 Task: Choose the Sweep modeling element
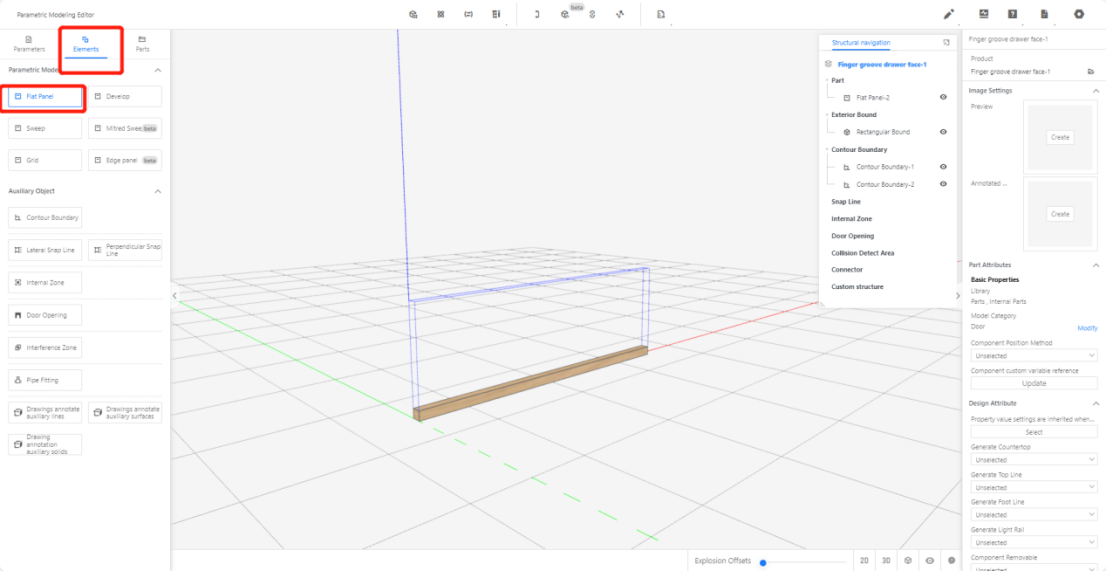(x=45, y=129)
